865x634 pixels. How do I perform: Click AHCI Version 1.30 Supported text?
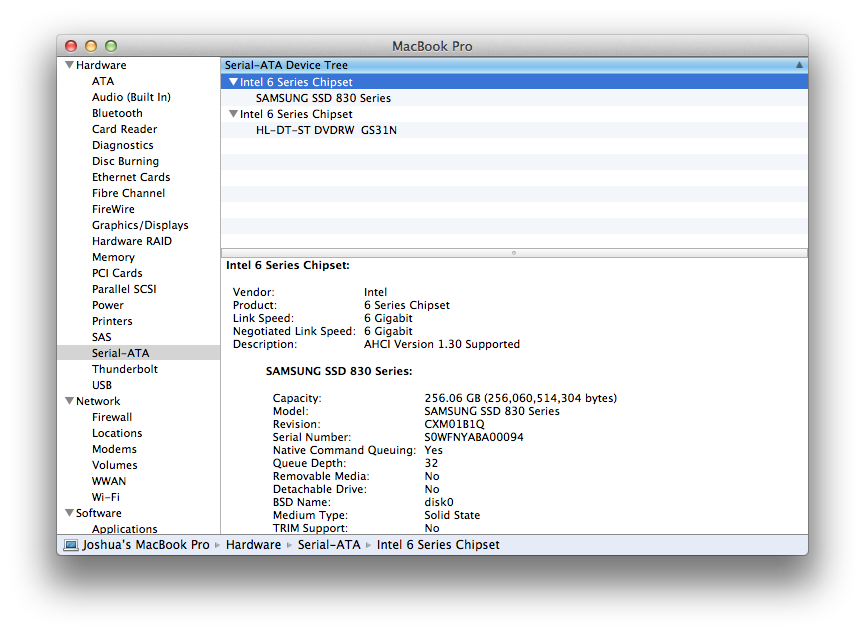click(442, 344)
